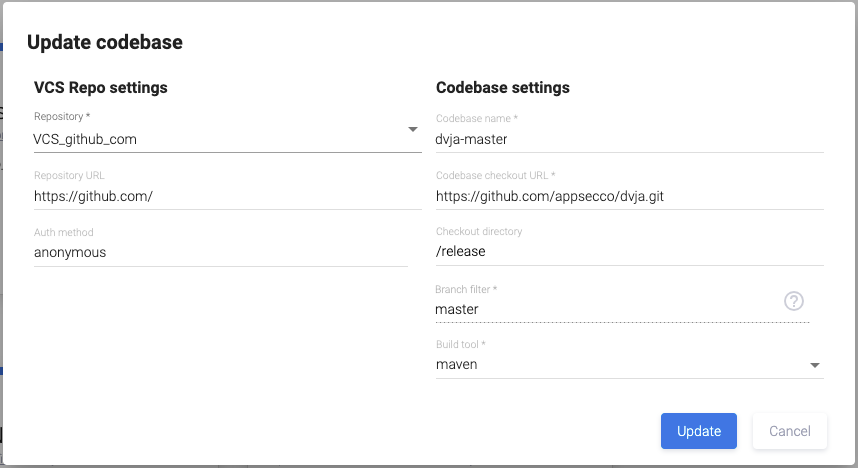Click the 'Checkout directory' label text
Viewport: 858px width, 468px height.
click(x=479, y=232)
